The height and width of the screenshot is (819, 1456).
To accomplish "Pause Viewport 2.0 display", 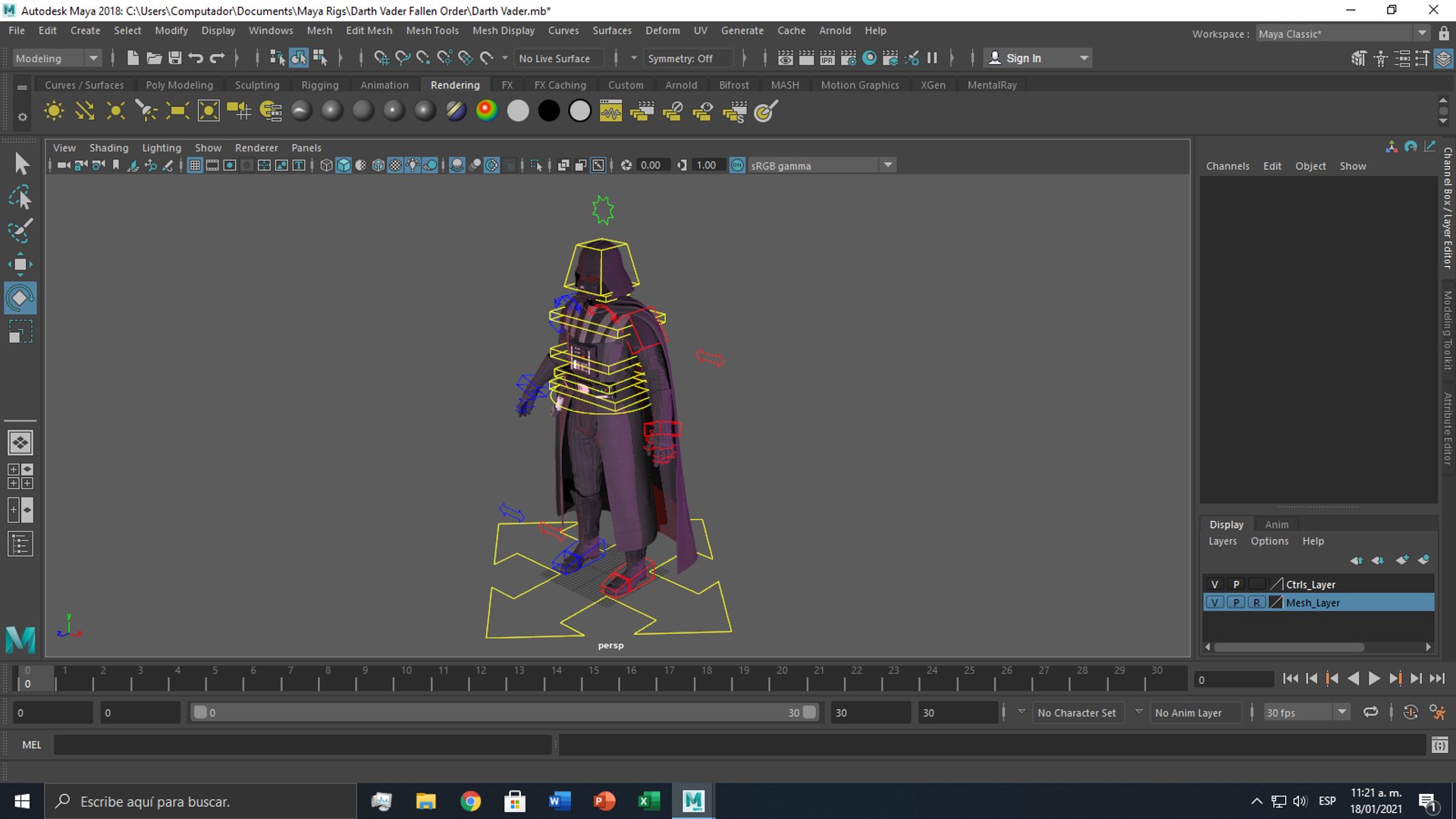I will click(x=932, y=58).
